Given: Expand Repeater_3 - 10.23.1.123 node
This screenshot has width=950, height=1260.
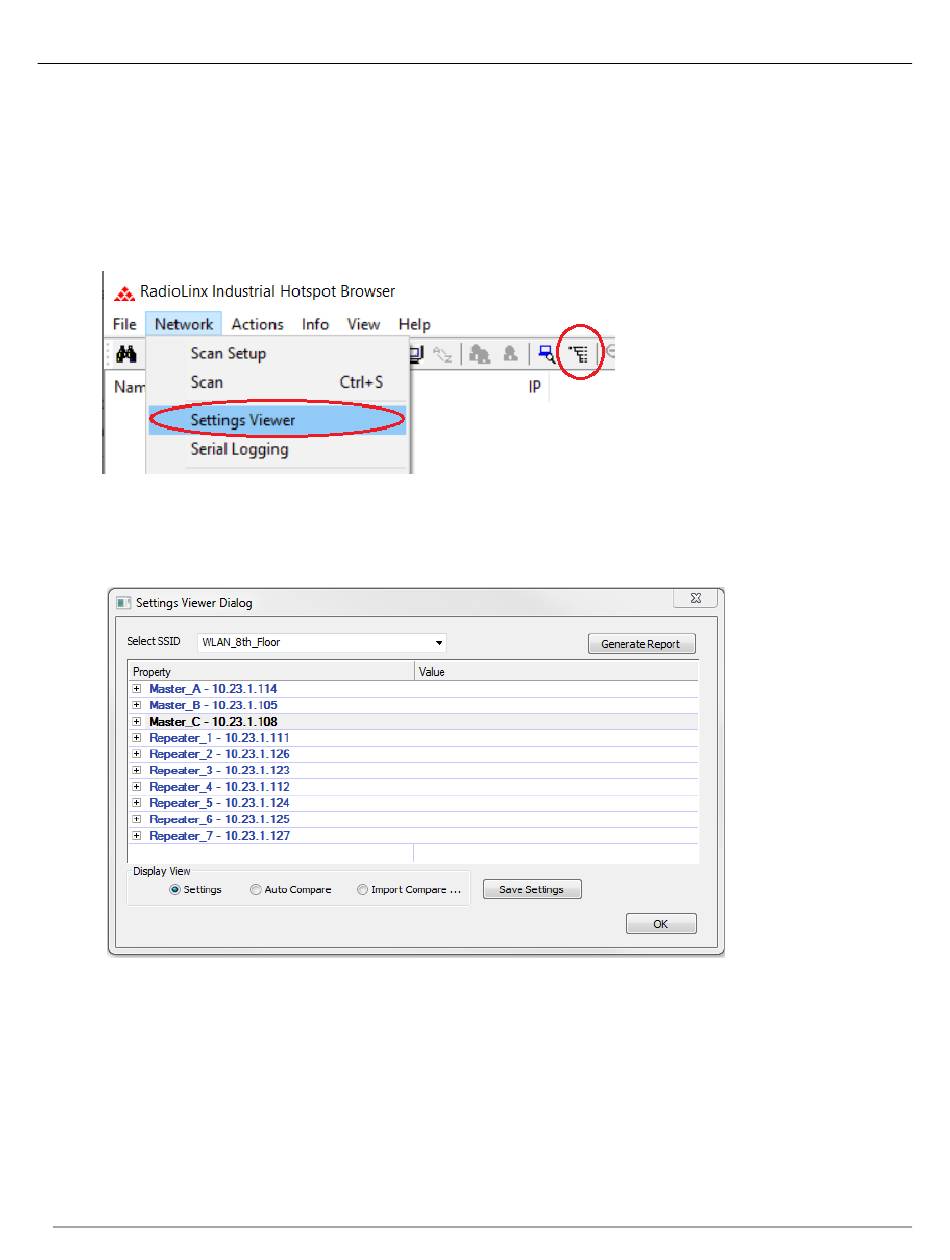Looking at the screenshot, I should point(137,770).
